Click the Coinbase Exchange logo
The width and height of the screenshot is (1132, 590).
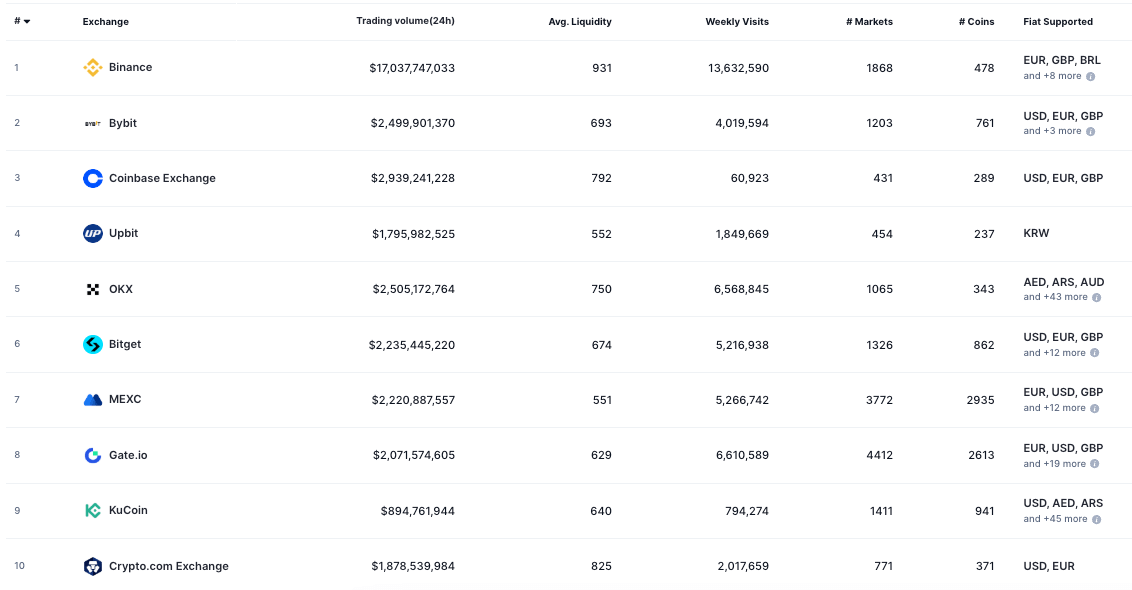92,178
